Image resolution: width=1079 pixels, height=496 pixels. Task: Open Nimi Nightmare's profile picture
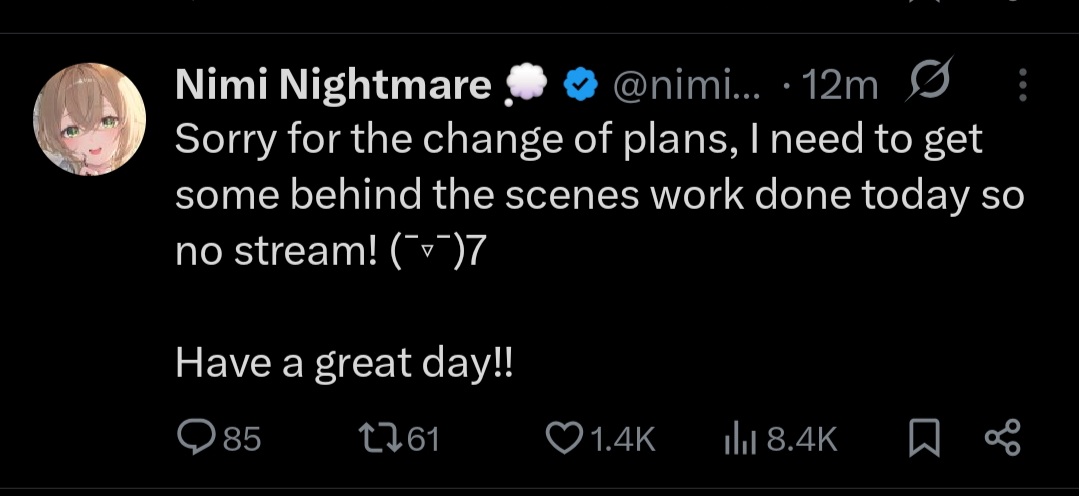(x=90, y=118)
